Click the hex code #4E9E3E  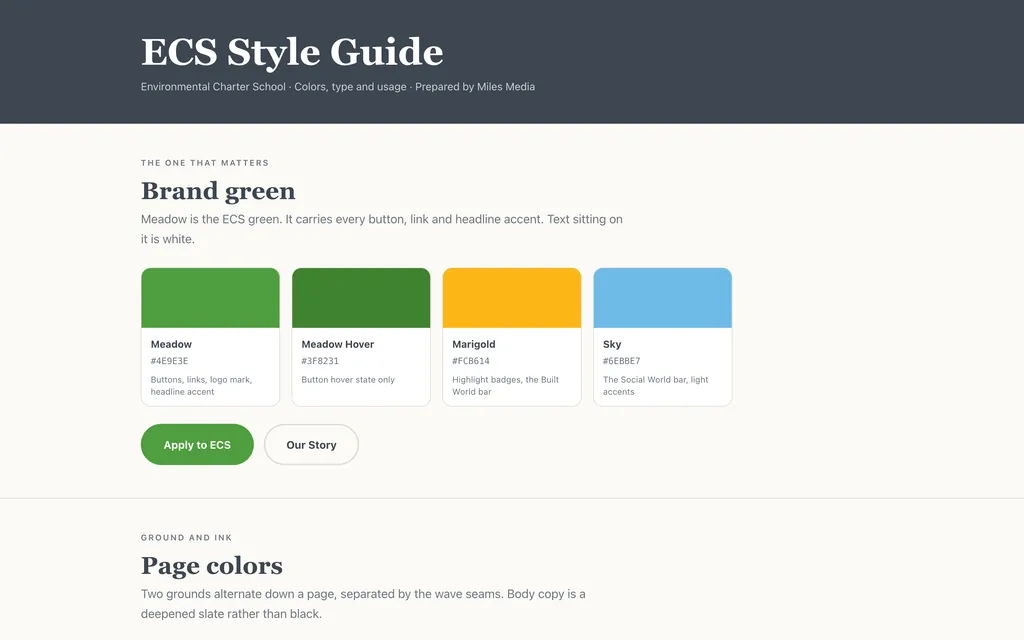coord(169,360)
